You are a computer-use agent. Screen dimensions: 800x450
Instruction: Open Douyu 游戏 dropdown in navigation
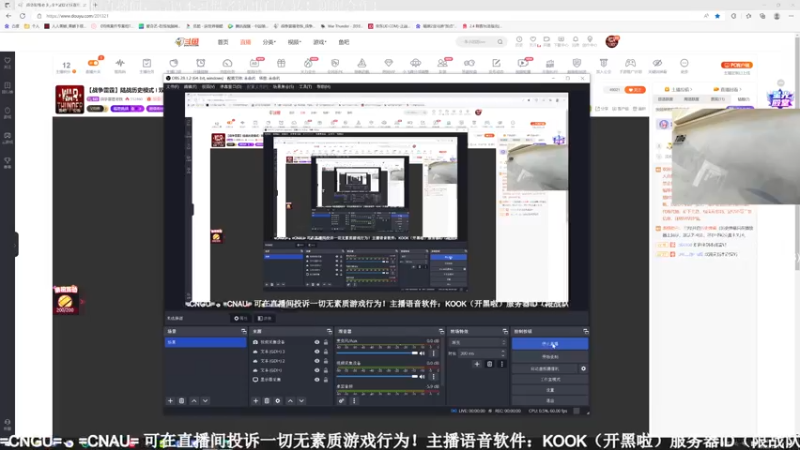click(x=319, y=42)
